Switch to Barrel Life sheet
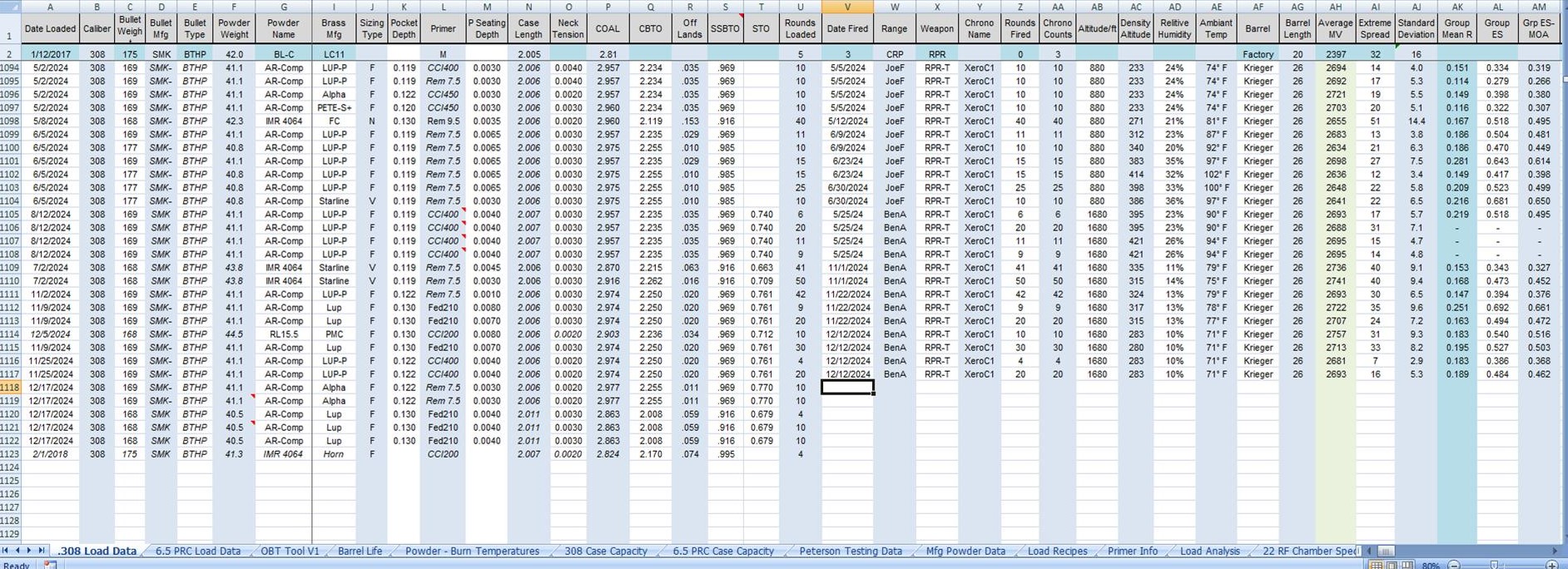 pos(360,551)
